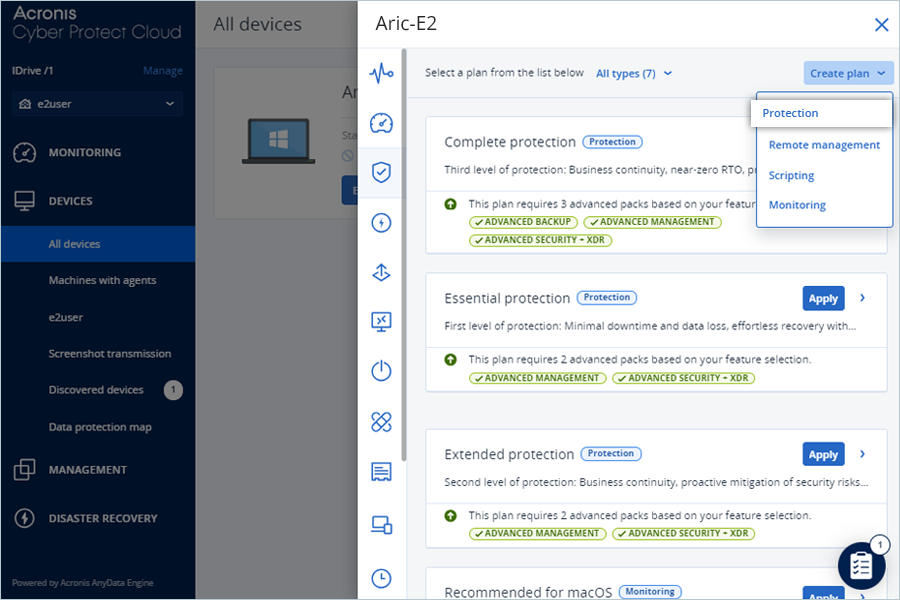The height and width of the screenshot is (600, 900).
Task: Click the Extended protection plan title
Action: click(509, 454)
